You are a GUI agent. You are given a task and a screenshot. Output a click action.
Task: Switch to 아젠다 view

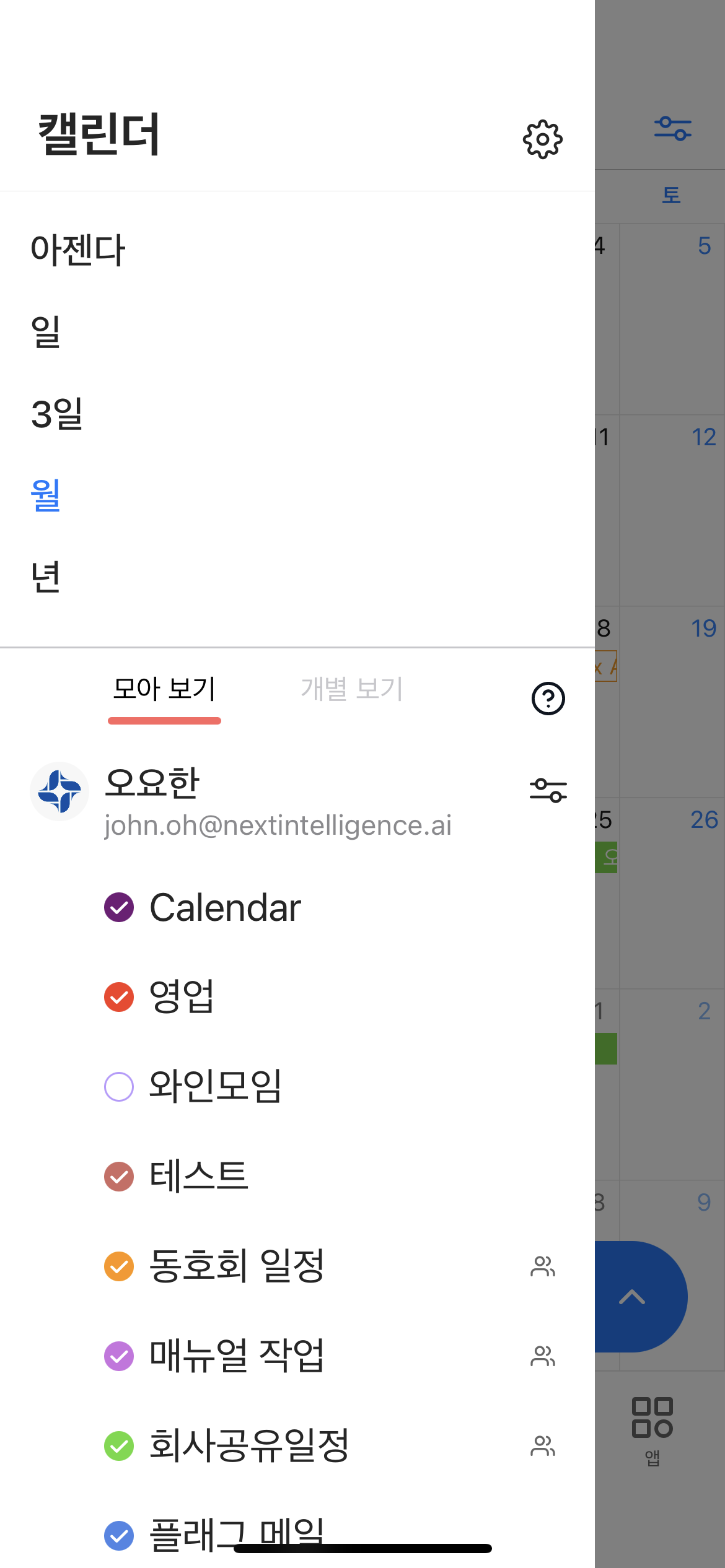coord(78,250)
